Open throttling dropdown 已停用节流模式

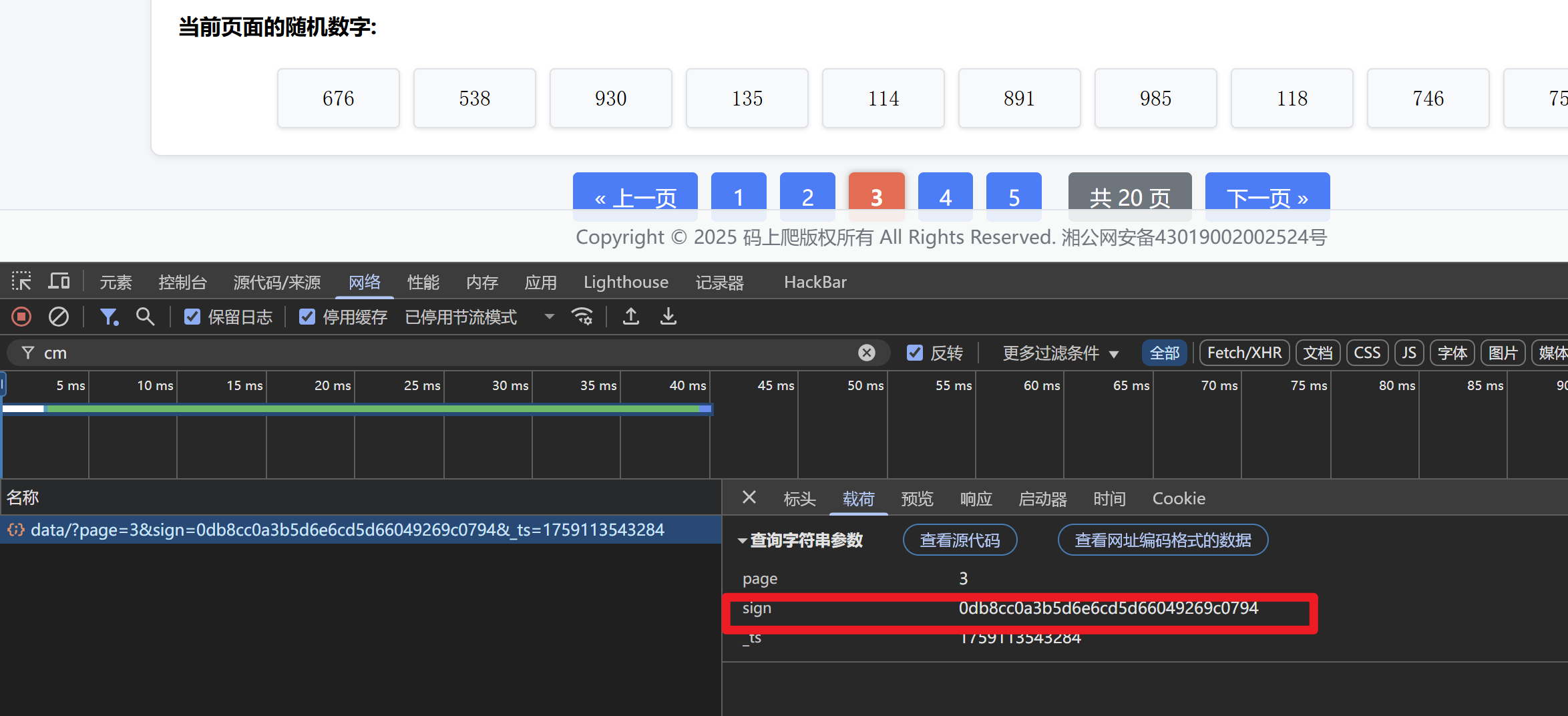479,317
